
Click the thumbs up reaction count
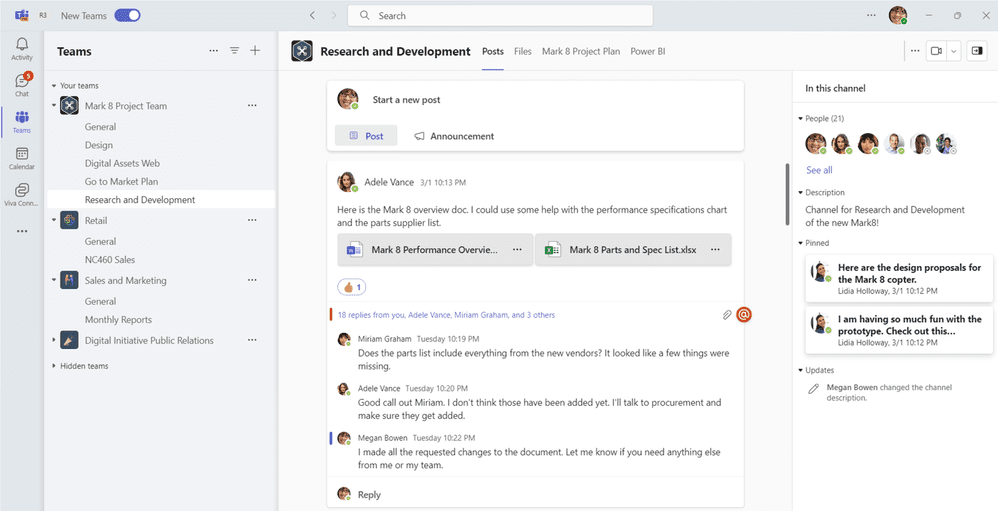(x=351, y=288)
